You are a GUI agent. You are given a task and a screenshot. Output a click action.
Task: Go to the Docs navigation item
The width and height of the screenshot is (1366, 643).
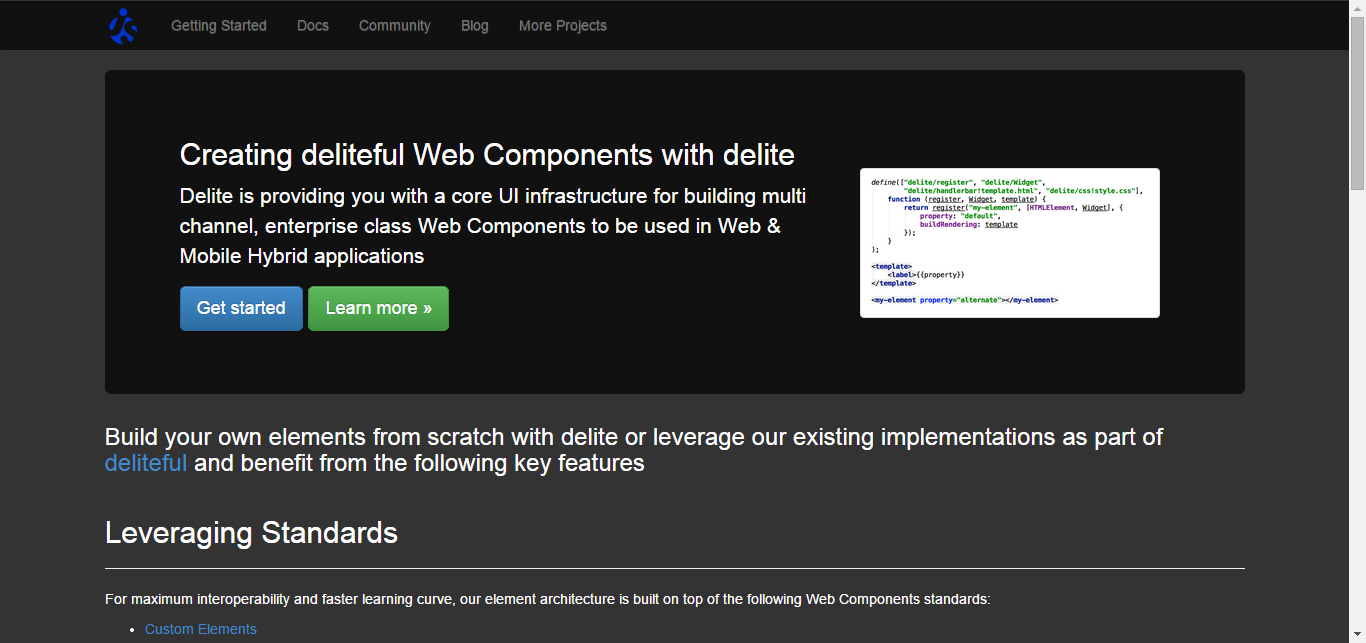[313, 26]
